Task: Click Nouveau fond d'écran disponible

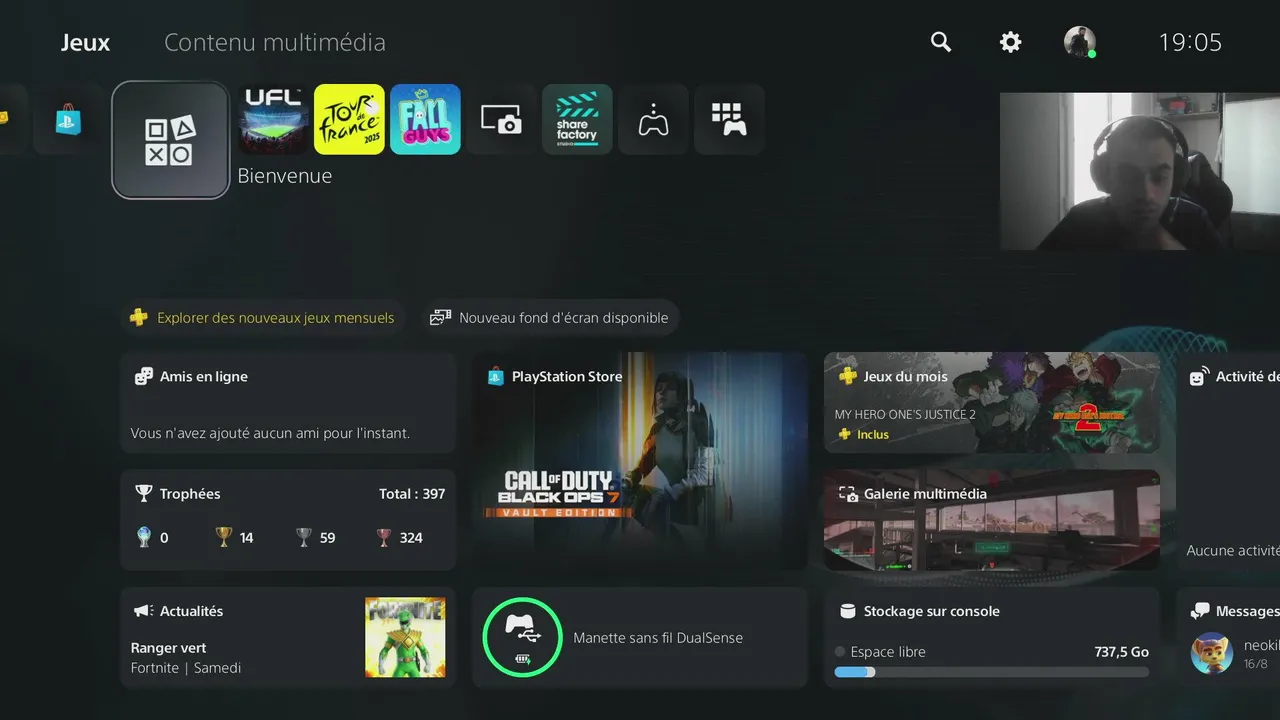Action: pyautogui.click(x=550, y=318)
